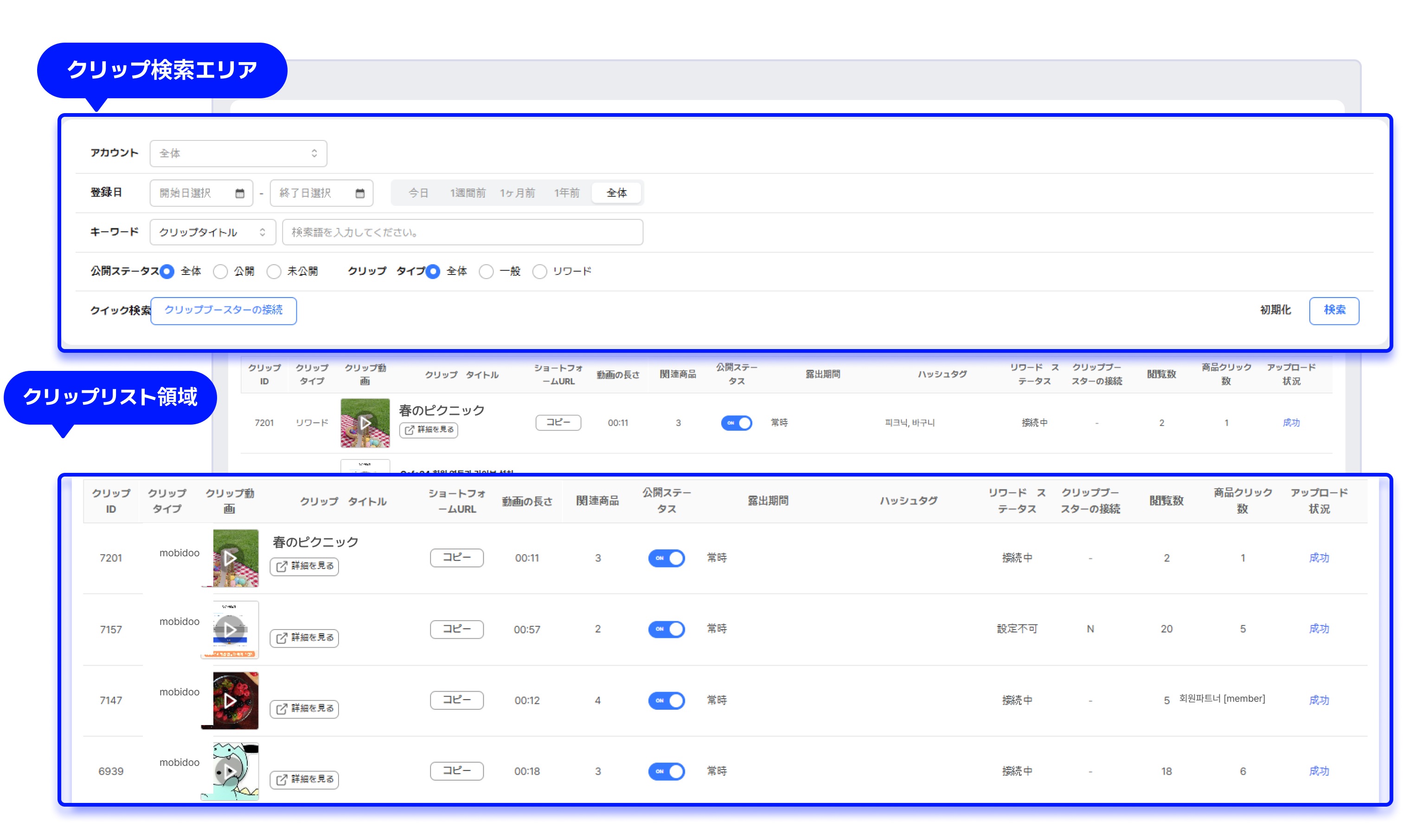Toggle public status switch for clip 7201
The width and height of the screenshot is (1410, 840).
(666, 558)
